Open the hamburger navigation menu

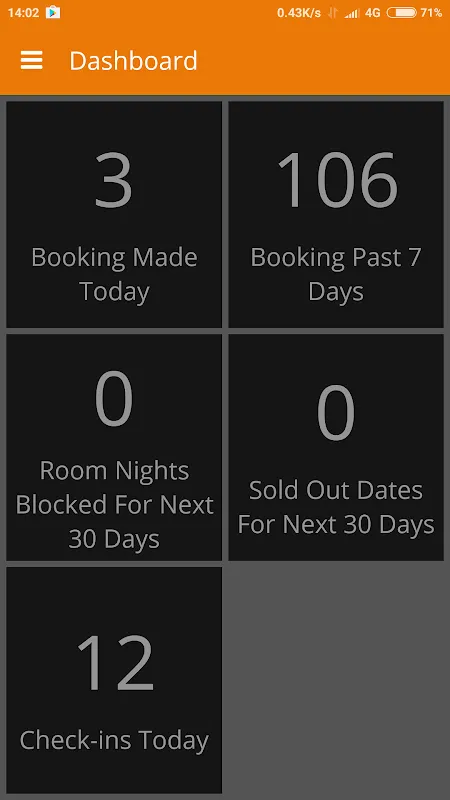pyautogui.click(x=32, y=61)
